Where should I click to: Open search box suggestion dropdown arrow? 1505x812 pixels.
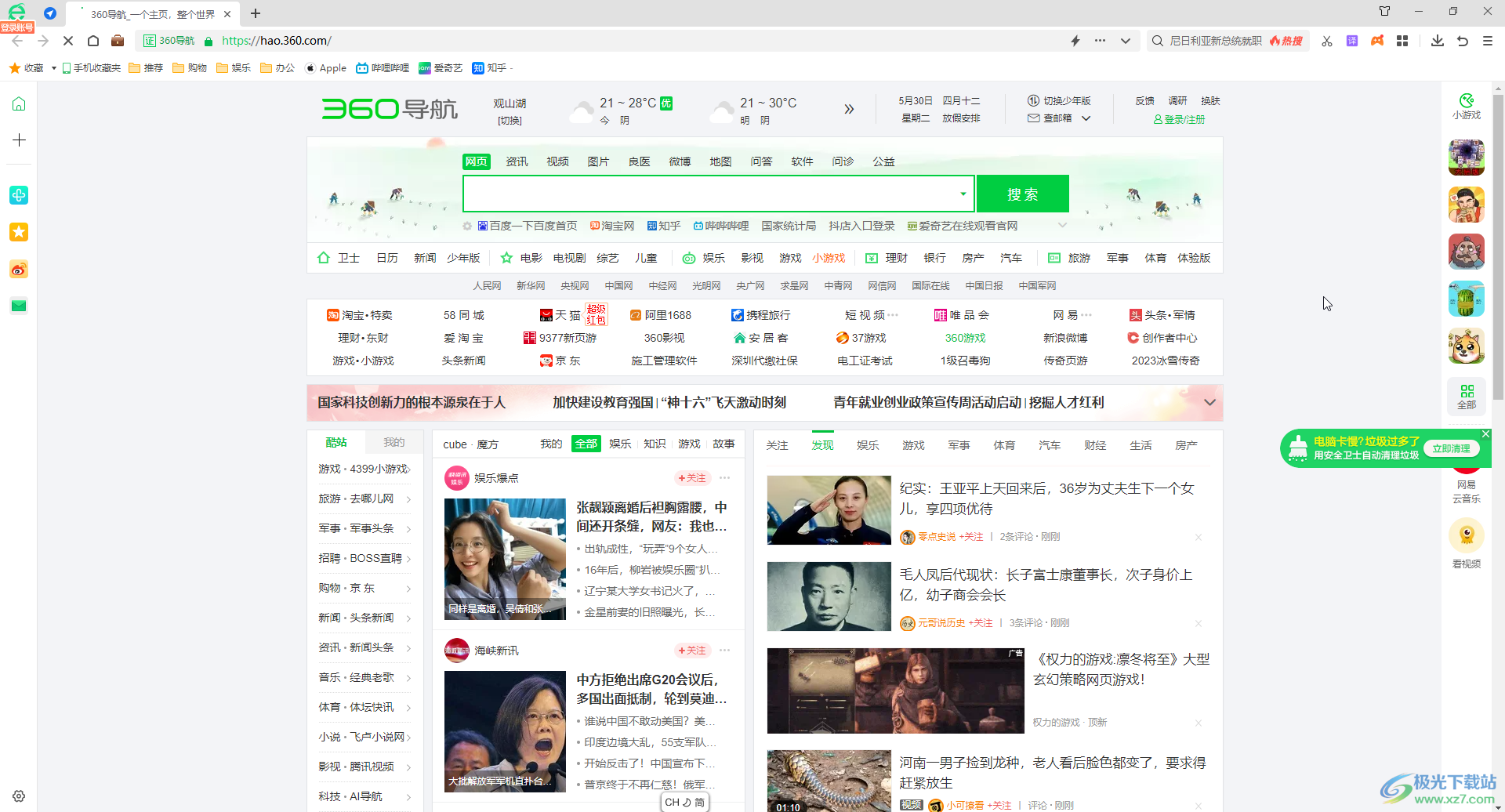click(963, 194)
